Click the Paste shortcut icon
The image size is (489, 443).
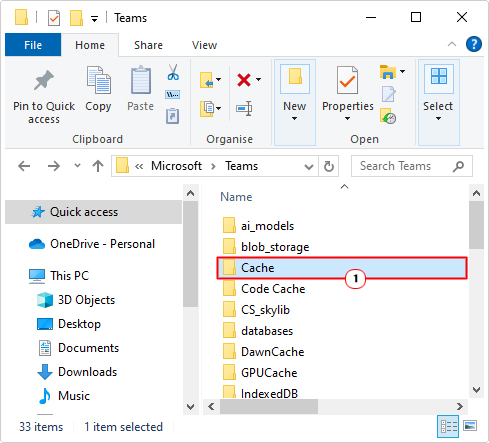(173, 116)
